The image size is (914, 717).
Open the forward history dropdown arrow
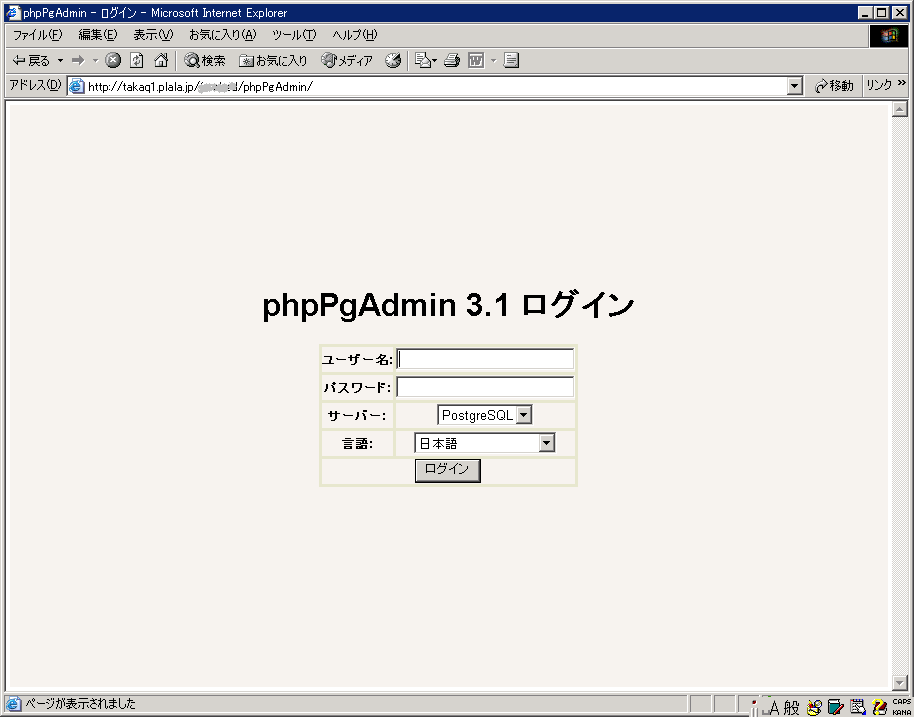[x=95, y=61]
